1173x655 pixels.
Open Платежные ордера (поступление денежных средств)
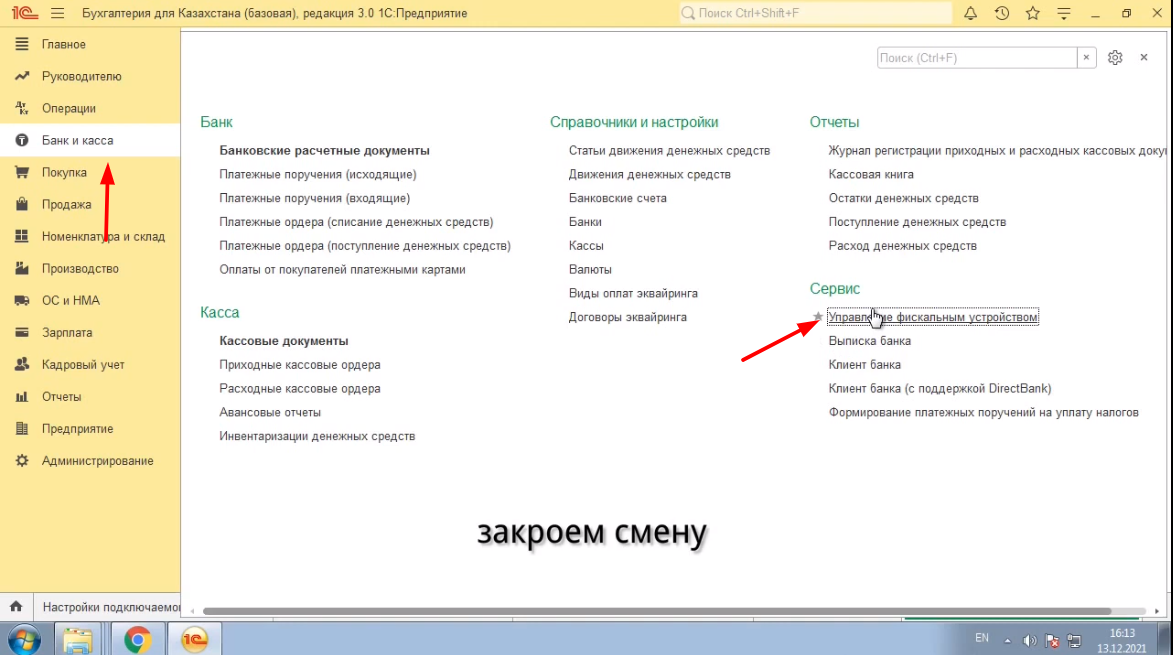pyautogui.click(x=365, y=246)
